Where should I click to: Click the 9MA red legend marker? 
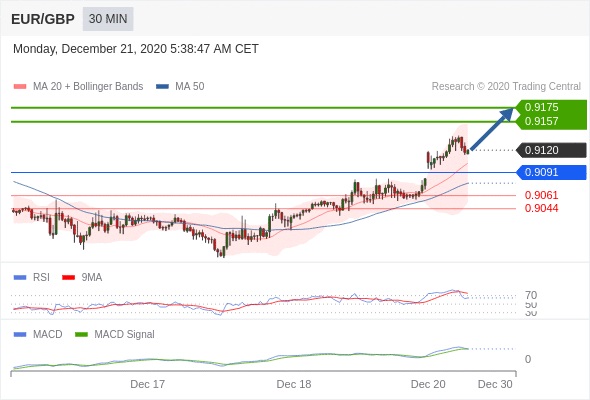[x=68, y=278]
